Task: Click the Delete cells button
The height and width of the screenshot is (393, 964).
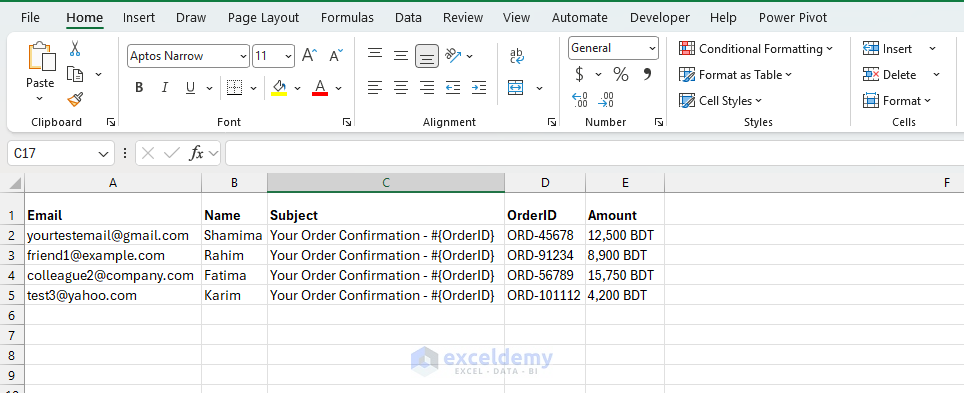Action: [x=890, y=74]
